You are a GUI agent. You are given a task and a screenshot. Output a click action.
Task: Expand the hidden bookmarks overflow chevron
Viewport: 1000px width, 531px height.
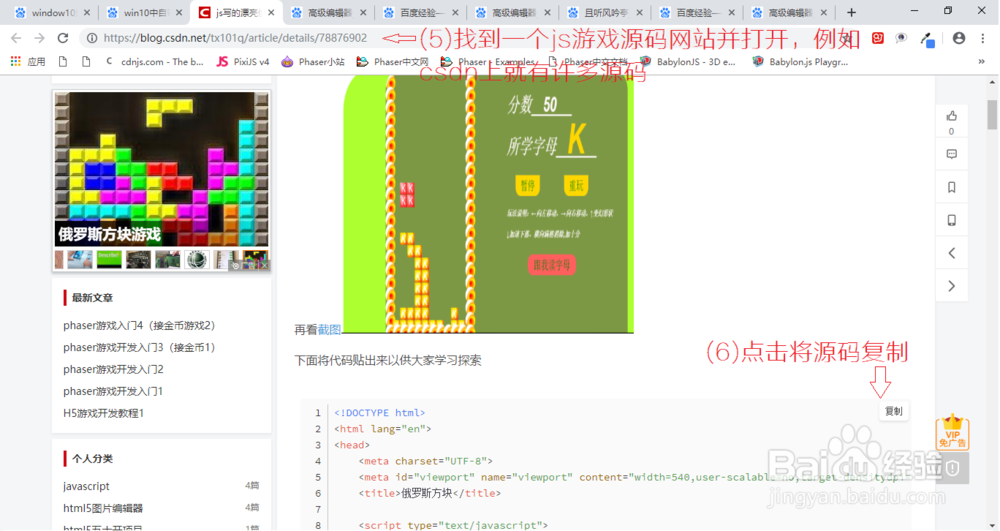982,62
